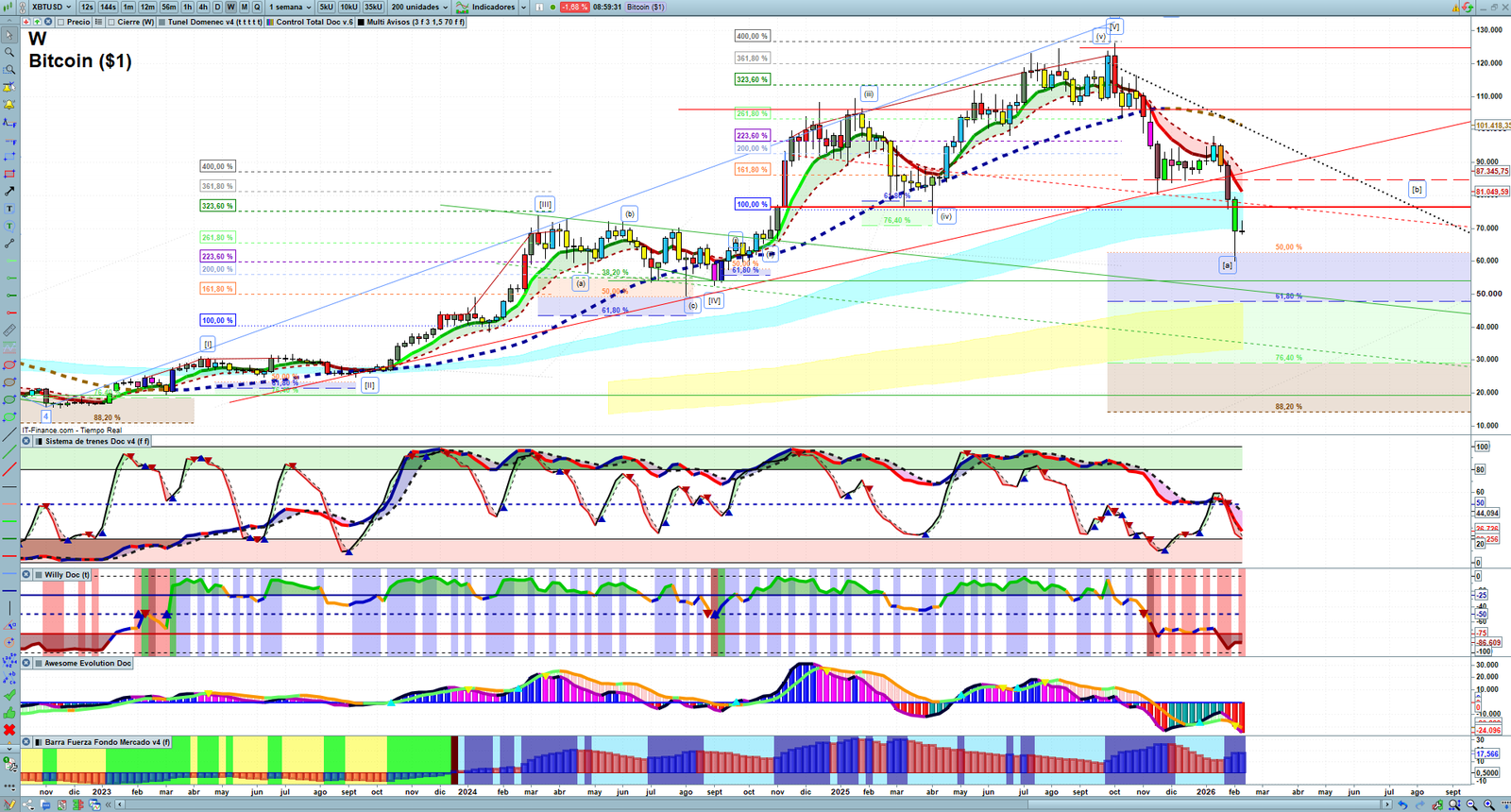Select the cursor pointer tool
This screenshot has height=812, width=1511.
click(9, 35)
